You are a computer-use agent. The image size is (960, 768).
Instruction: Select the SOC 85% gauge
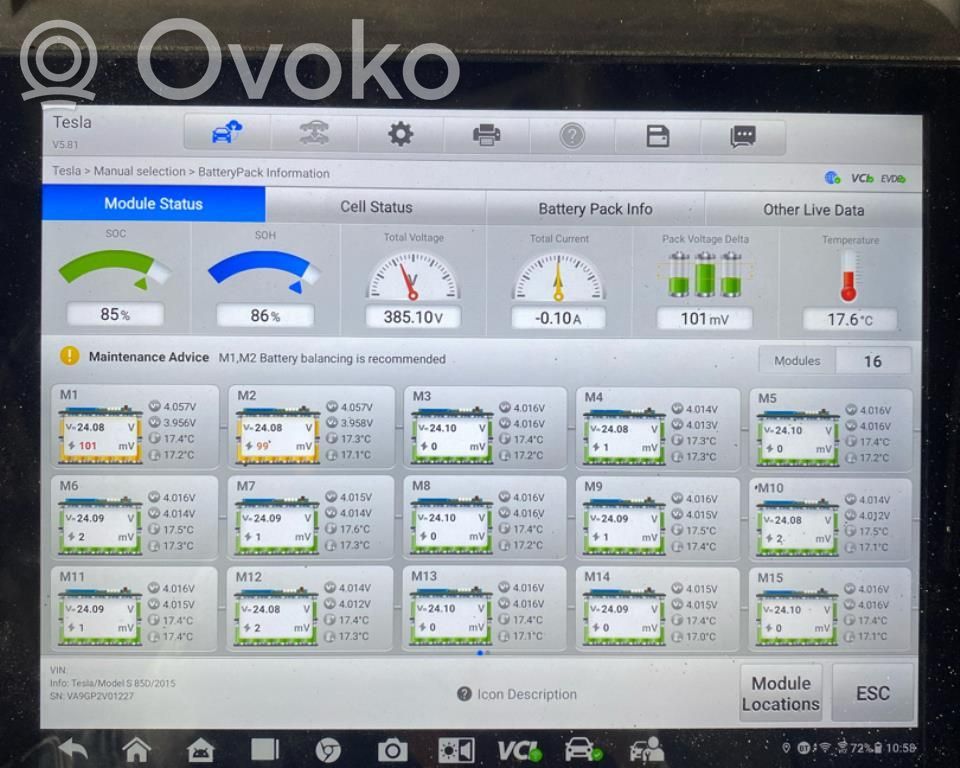[x=116, y=279]
